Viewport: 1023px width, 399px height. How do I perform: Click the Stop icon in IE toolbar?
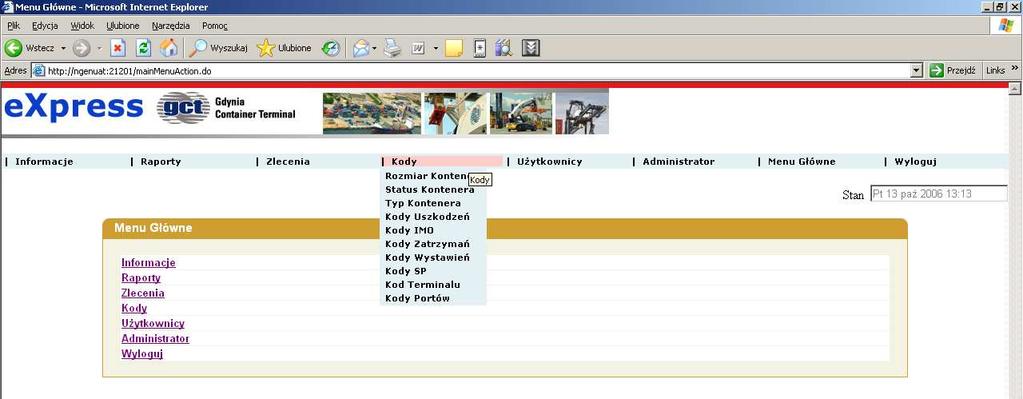[x=118, y=48]
